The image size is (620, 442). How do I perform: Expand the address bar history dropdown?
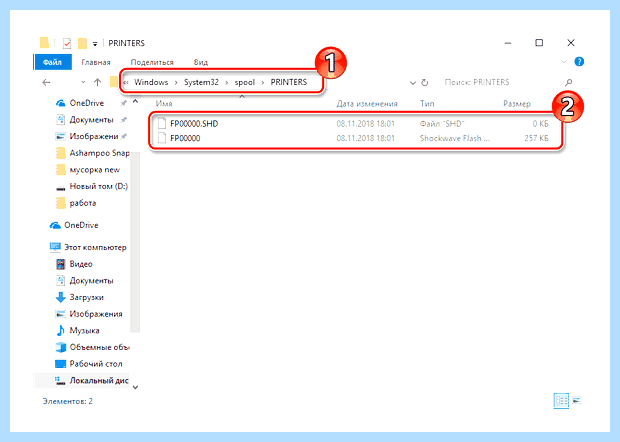click(x=412, y=83)
